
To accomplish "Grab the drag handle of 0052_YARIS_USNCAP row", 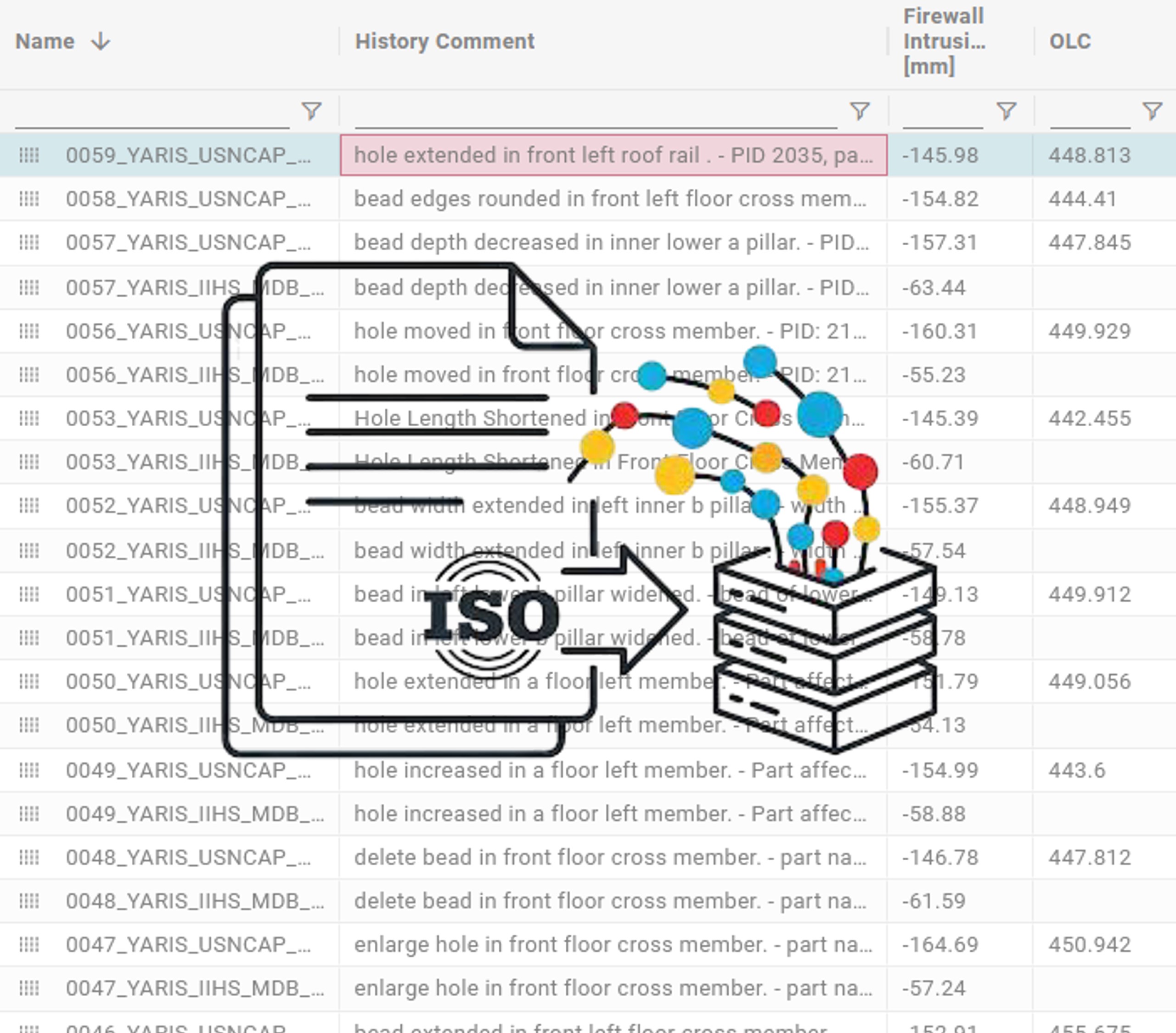I will [x=29, y=505].
